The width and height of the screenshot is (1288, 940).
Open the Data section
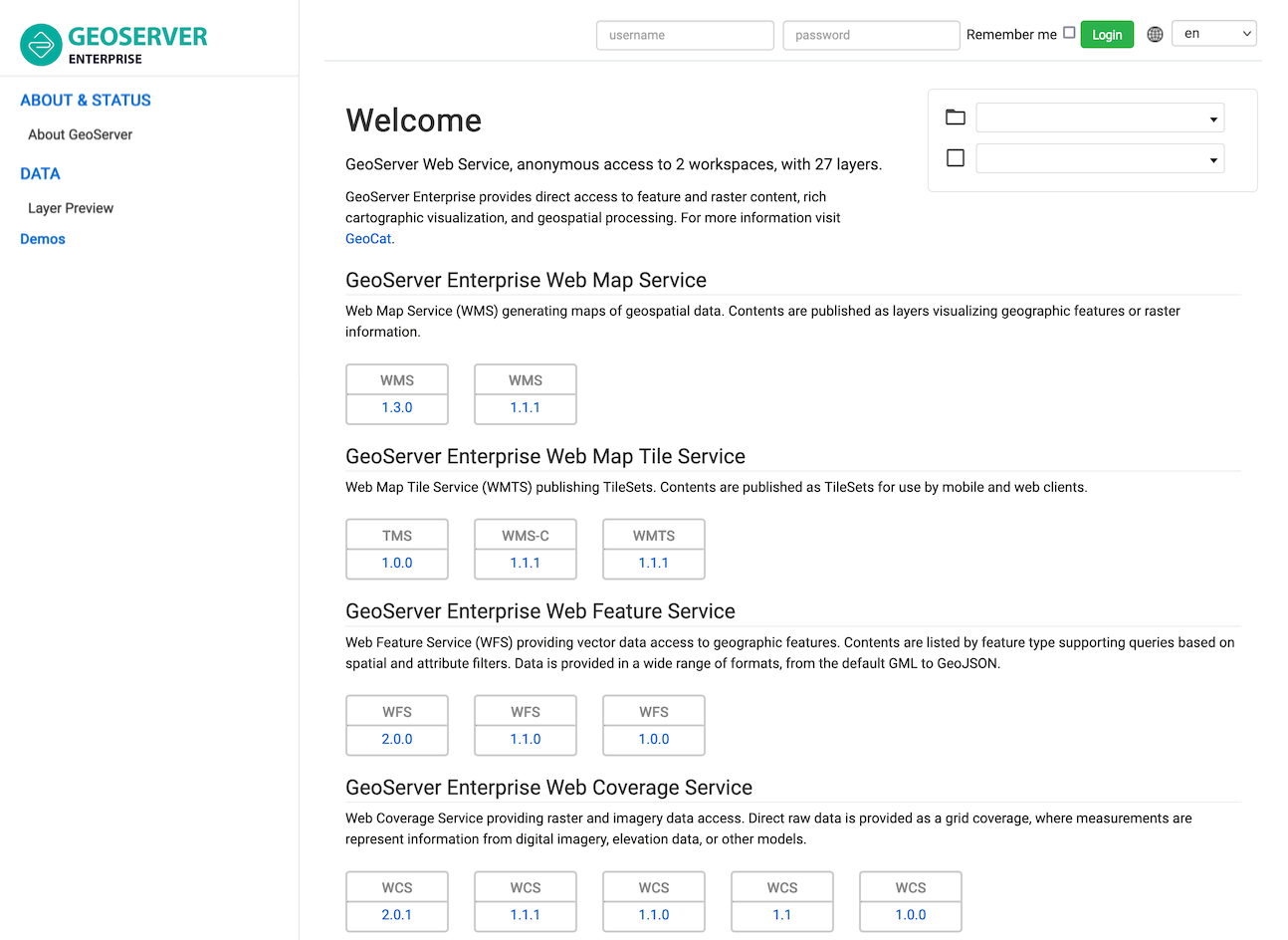(40, 173)
